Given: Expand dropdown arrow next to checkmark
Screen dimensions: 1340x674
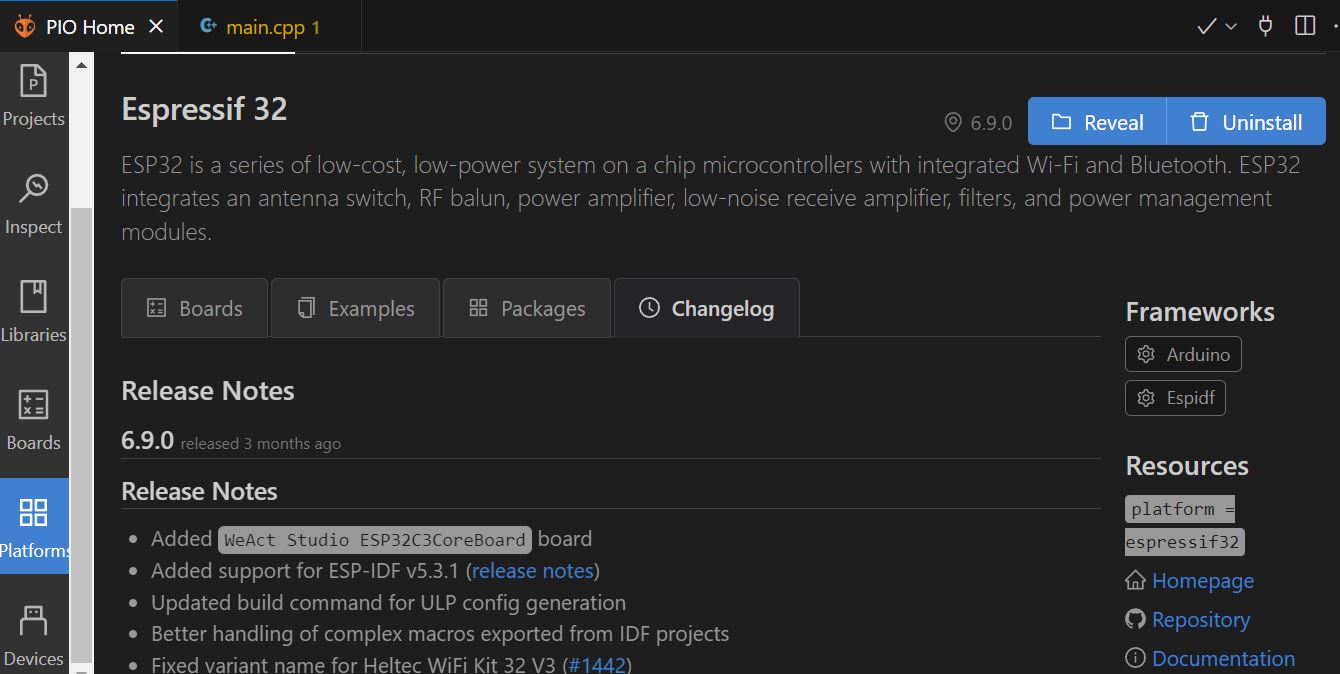Looking at the screenshot, I should click(1231, 26).
